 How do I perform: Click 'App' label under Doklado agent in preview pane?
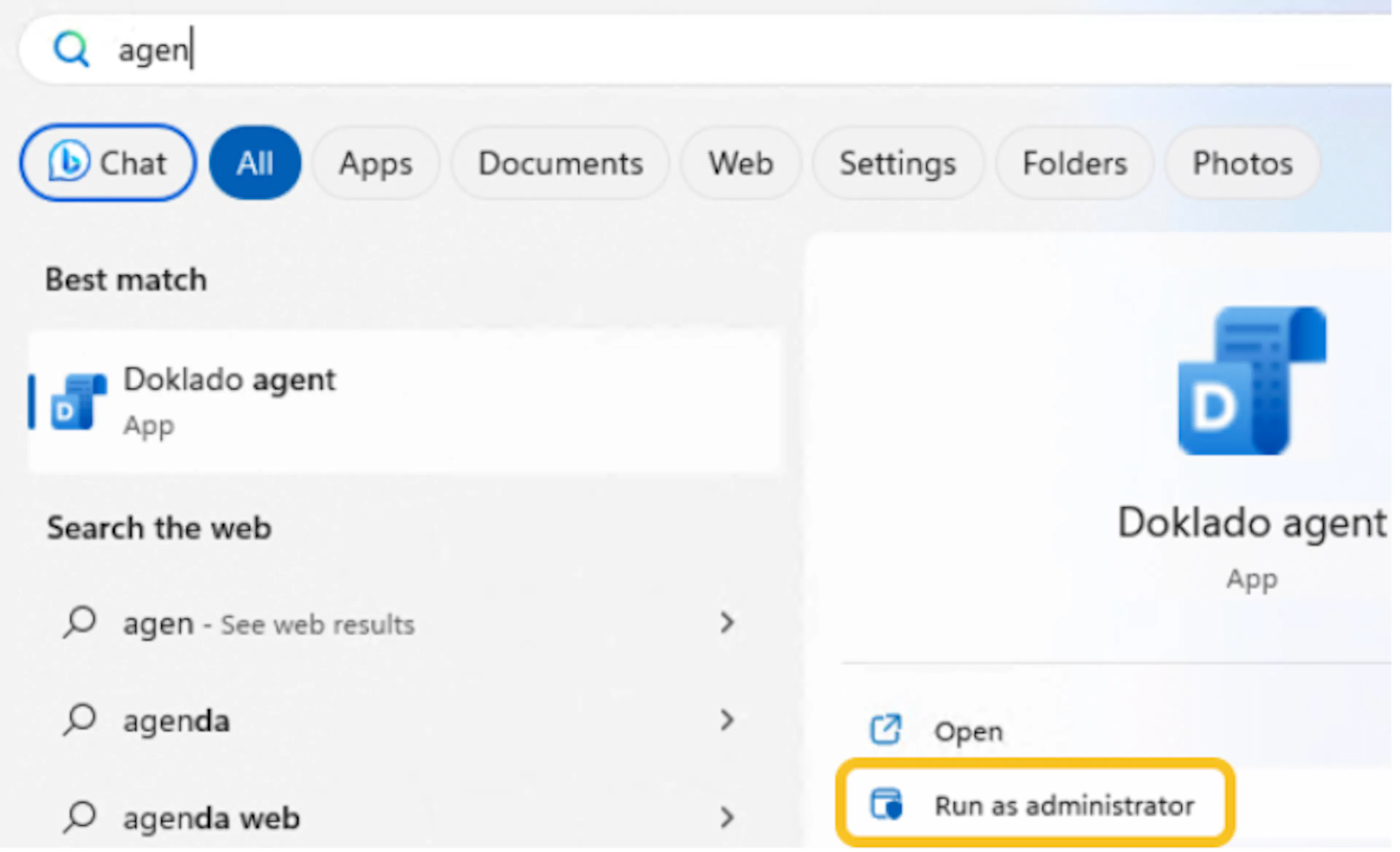pyautogui.click(x=1252, y=580)
